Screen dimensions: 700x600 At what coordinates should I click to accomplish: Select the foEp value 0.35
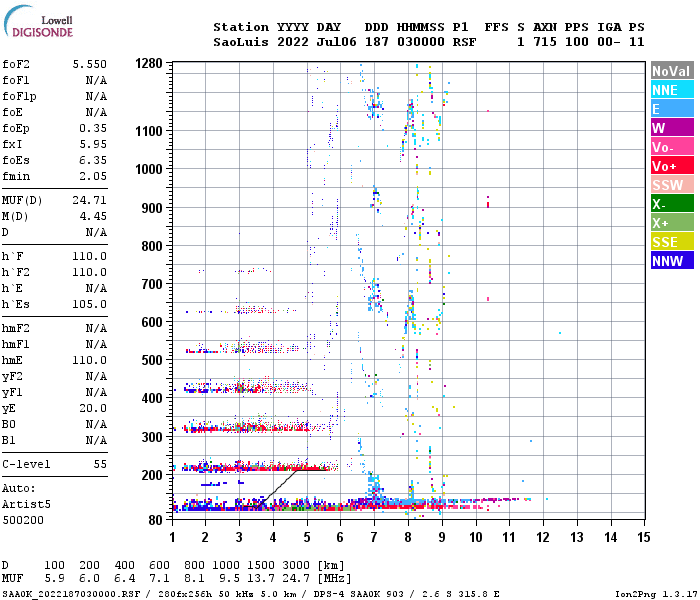[x=93, y=128]
